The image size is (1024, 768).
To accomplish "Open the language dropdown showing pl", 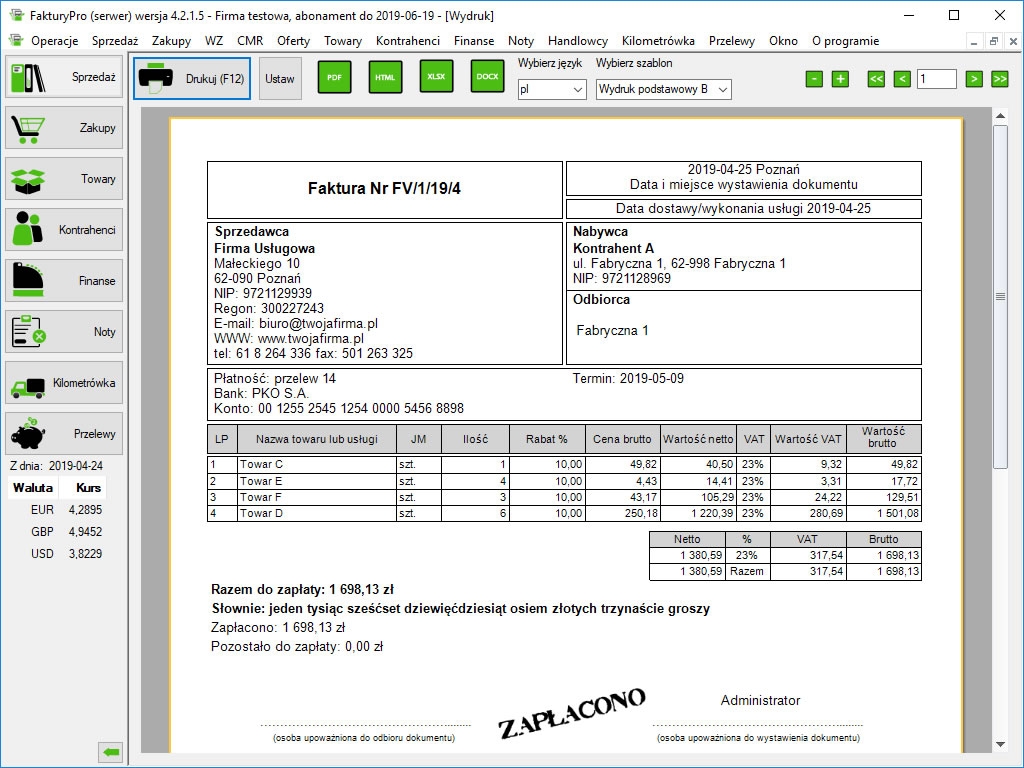I will [551, 90].
